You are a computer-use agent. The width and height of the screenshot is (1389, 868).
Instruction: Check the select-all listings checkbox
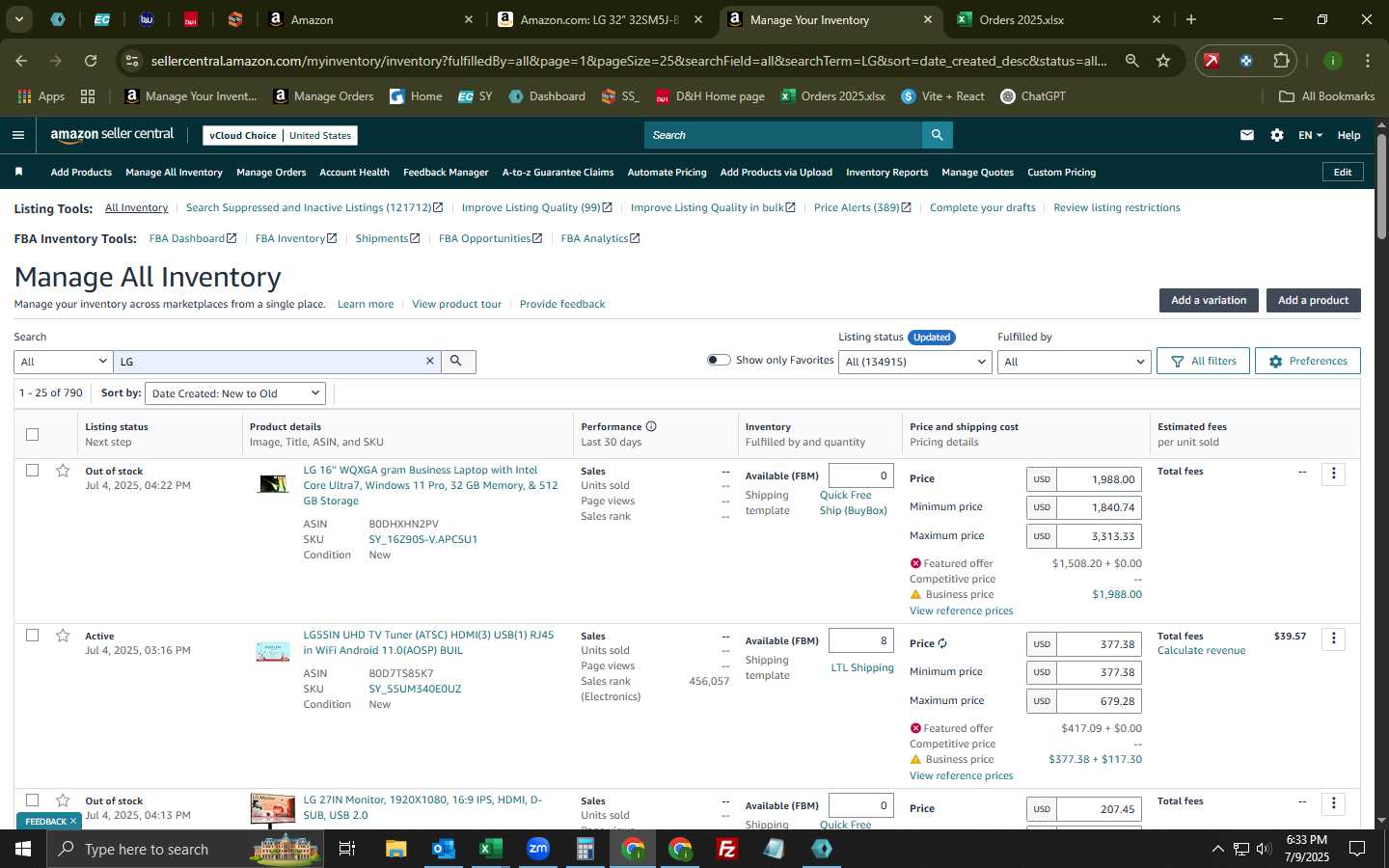[x=32, y=434]
